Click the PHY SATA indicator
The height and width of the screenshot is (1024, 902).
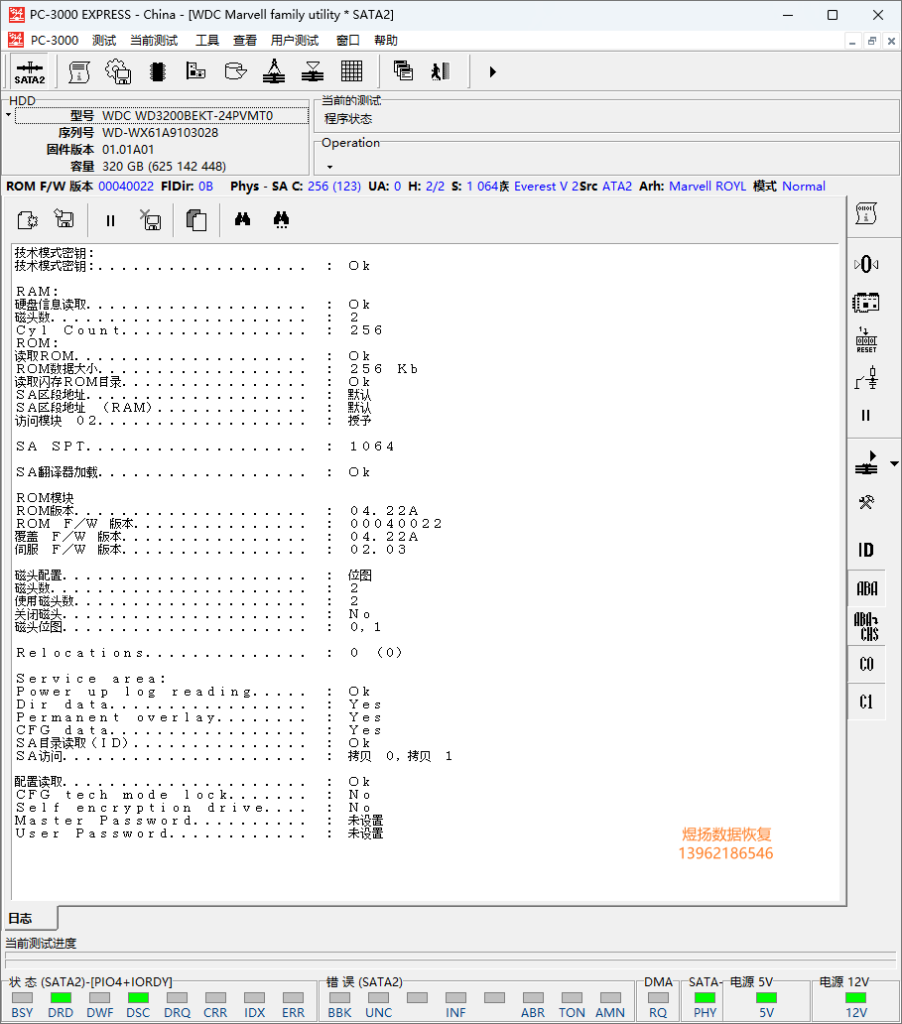point(705,998)
